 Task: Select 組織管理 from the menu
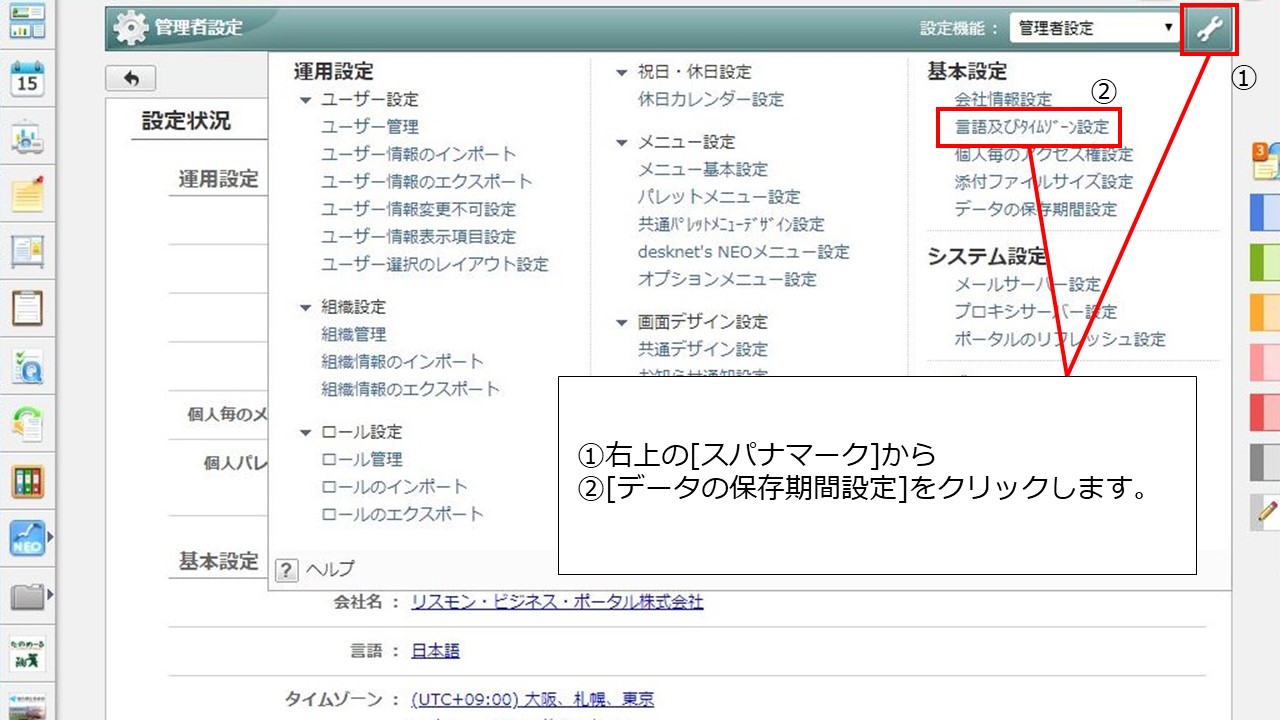354,335
